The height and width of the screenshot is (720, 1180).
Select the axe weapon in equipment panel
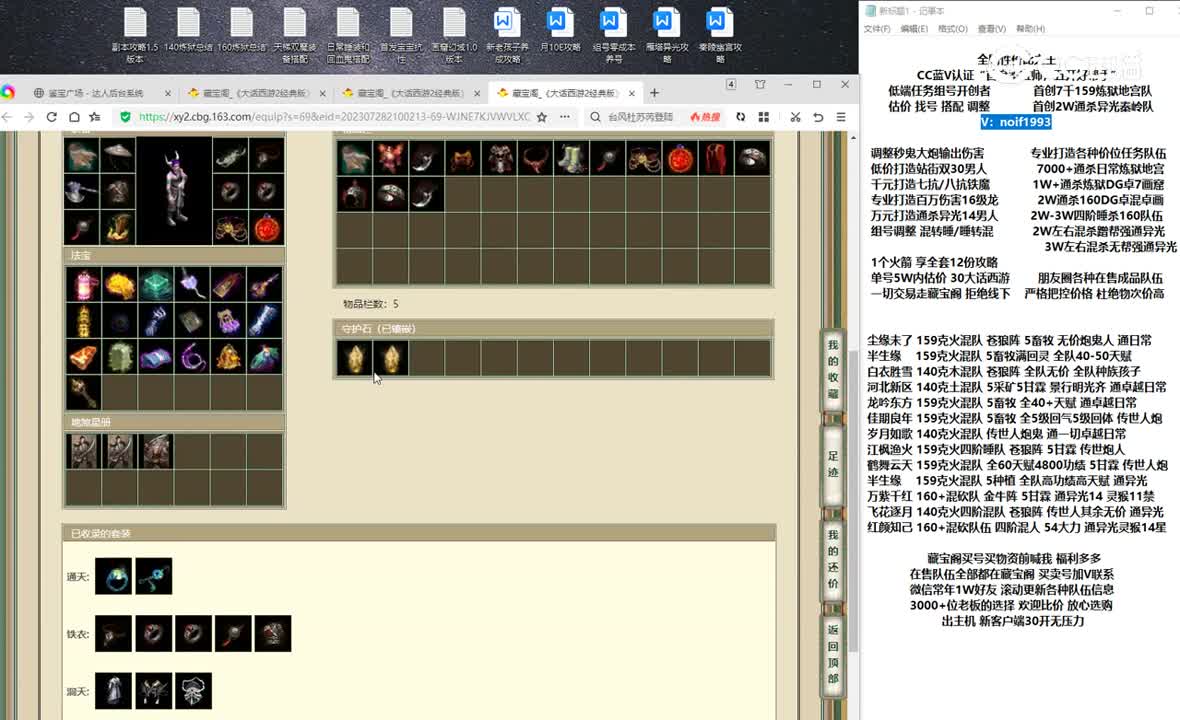pos(81,192)
